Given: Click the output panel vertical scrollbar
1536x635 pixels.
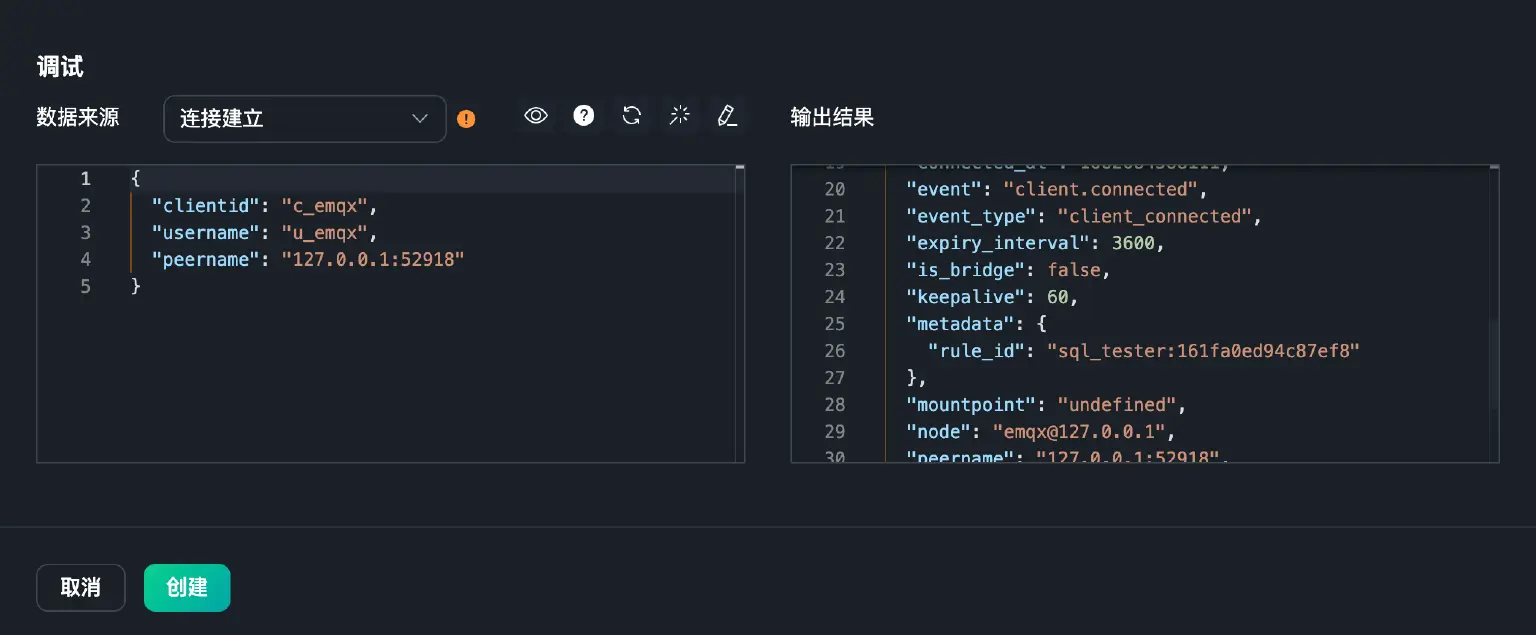Looking at the screenshot, I should point(1494,365).
